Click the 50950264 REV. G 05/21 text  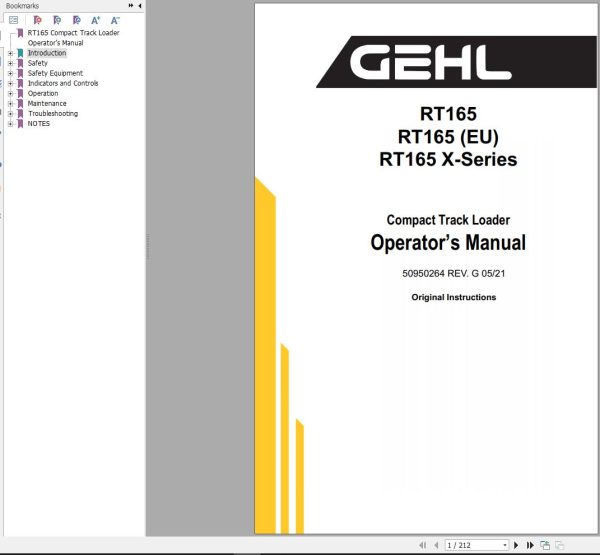click(x=453, y=273)
